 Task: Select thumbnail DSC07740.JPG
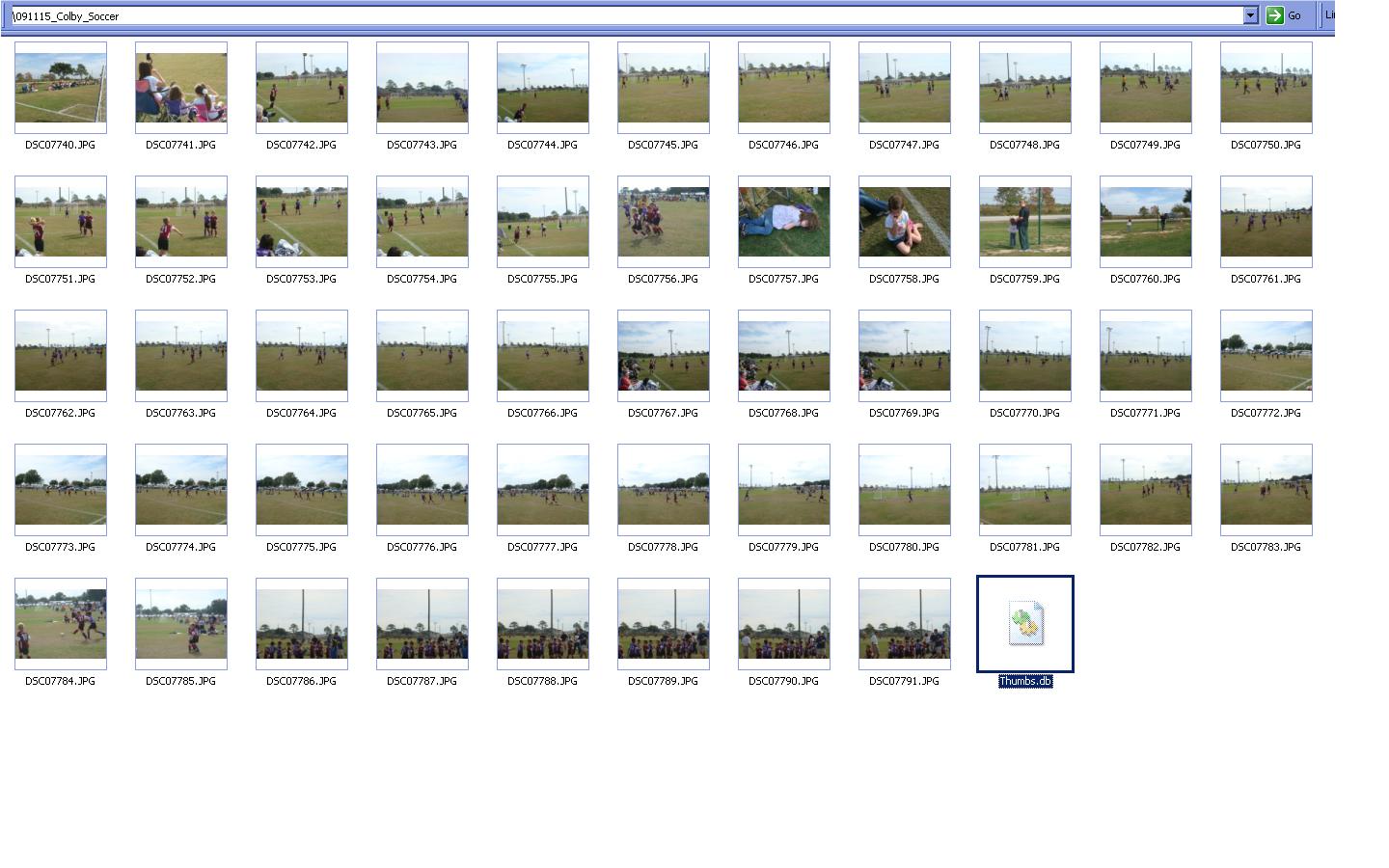pos(61,88)
